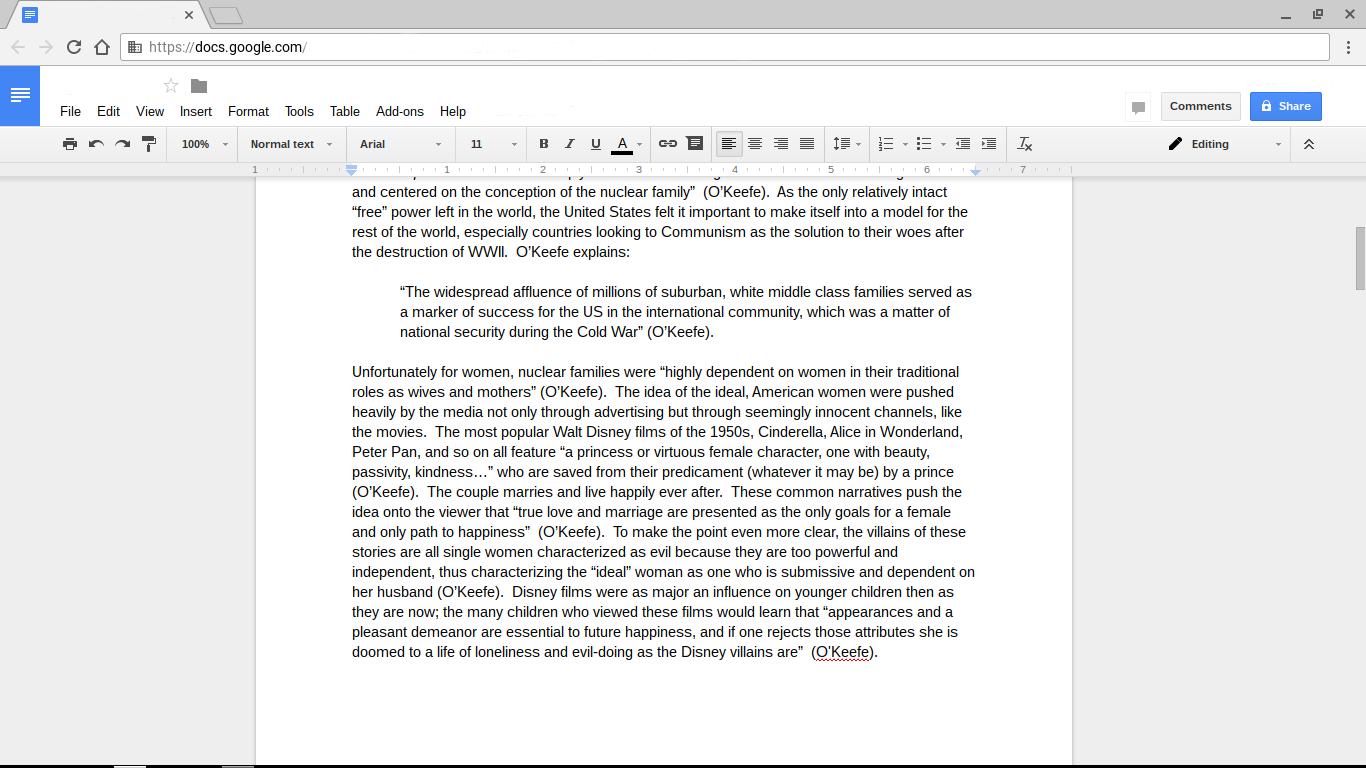Toggle italic formatting
This screenshot has width=1366, height=768.
(570, 144)
